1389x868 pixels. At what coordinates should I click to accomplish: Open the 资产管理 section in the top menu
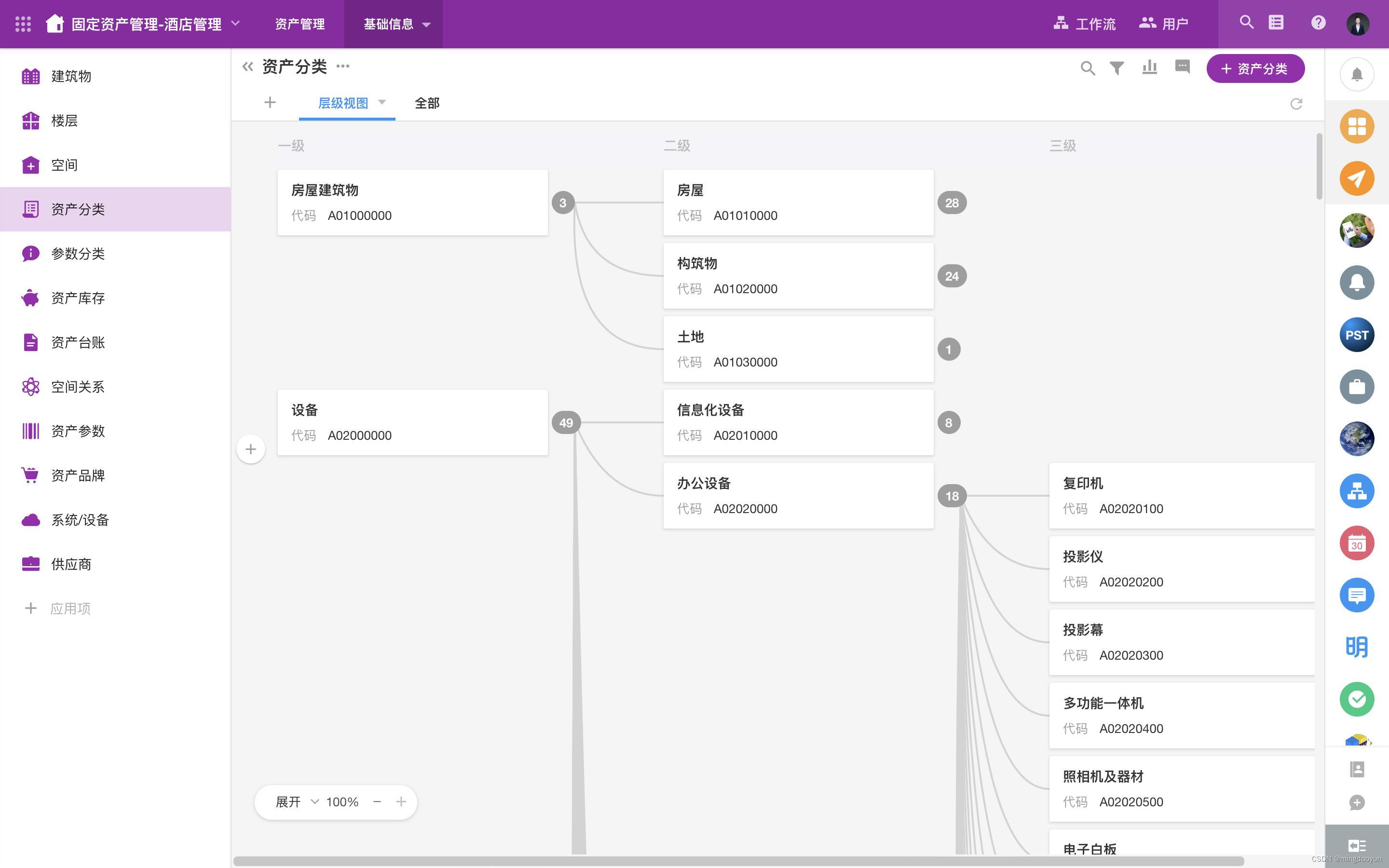coord(299,24)
